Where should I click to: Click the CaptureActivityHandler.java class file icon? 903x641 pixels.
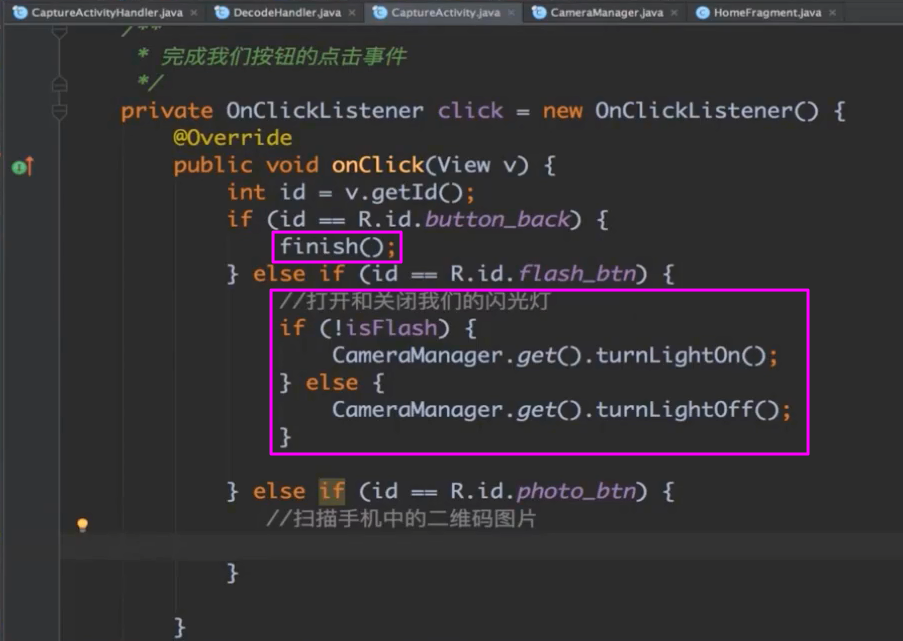[20, 12]
